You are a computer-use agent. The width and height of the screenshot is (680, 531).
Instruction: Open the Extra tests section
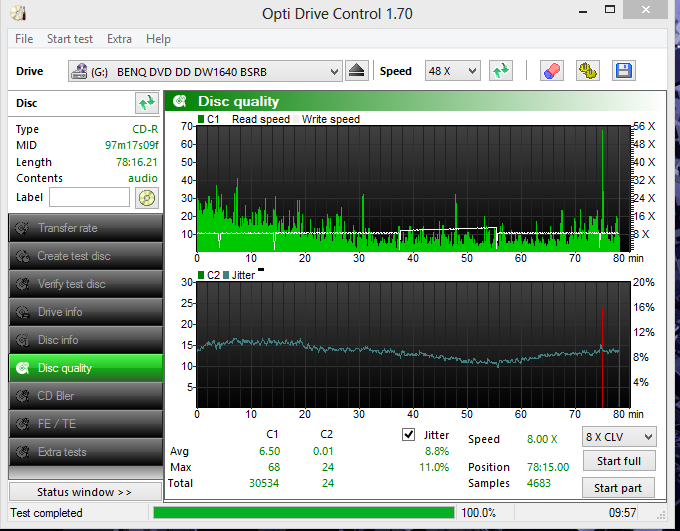coord(86,452)
